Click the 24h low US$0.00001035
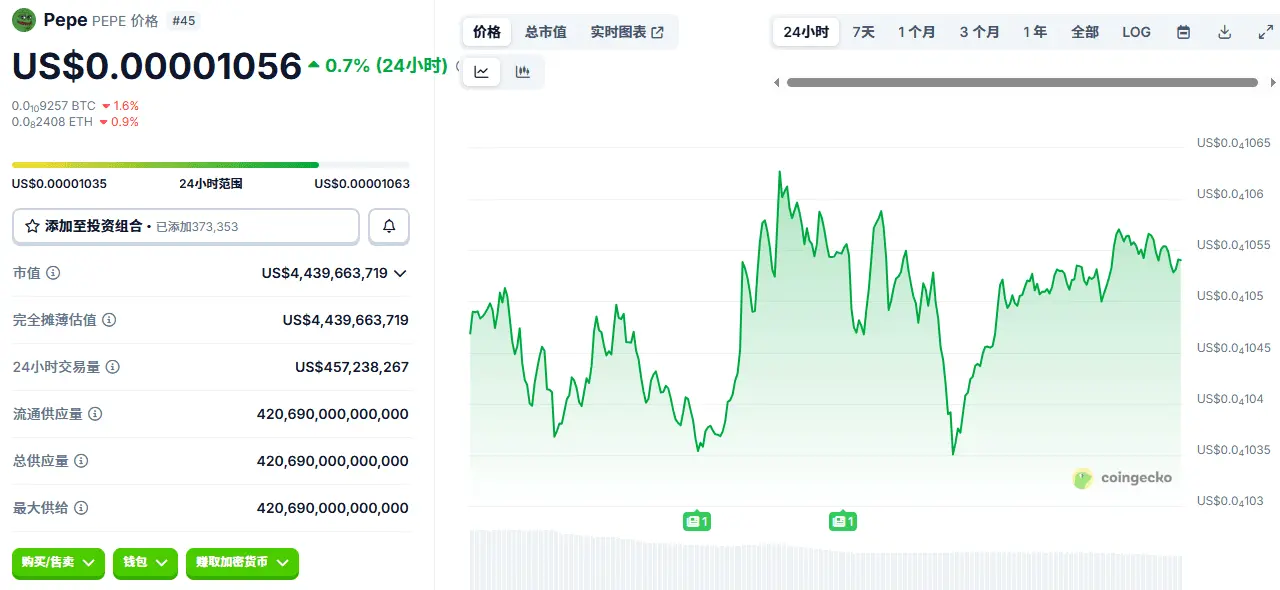Screen dimensions: 1280x590 59,184
